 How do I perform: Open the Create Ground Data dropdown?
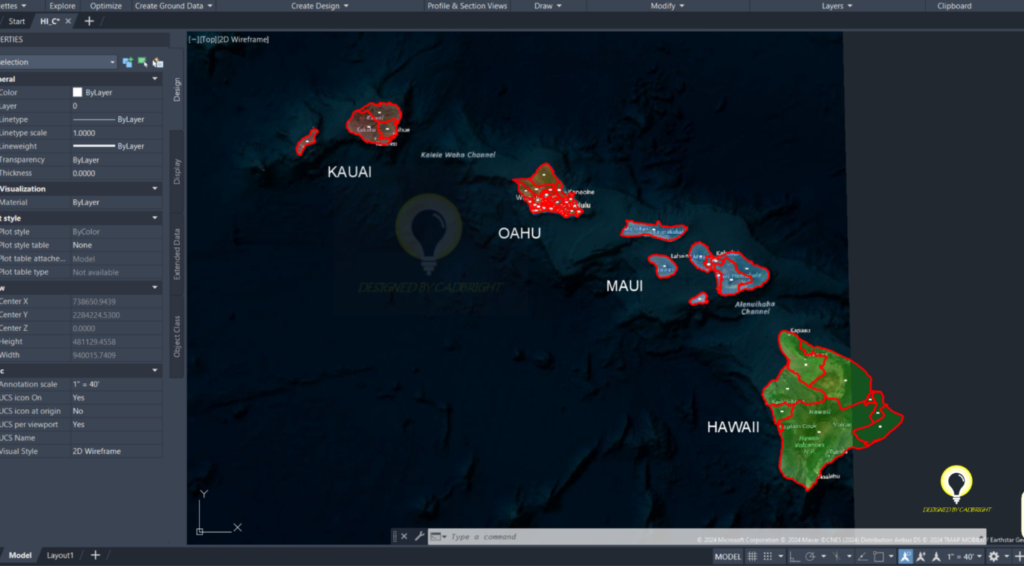pyautogui.click(x=174, y=6)
